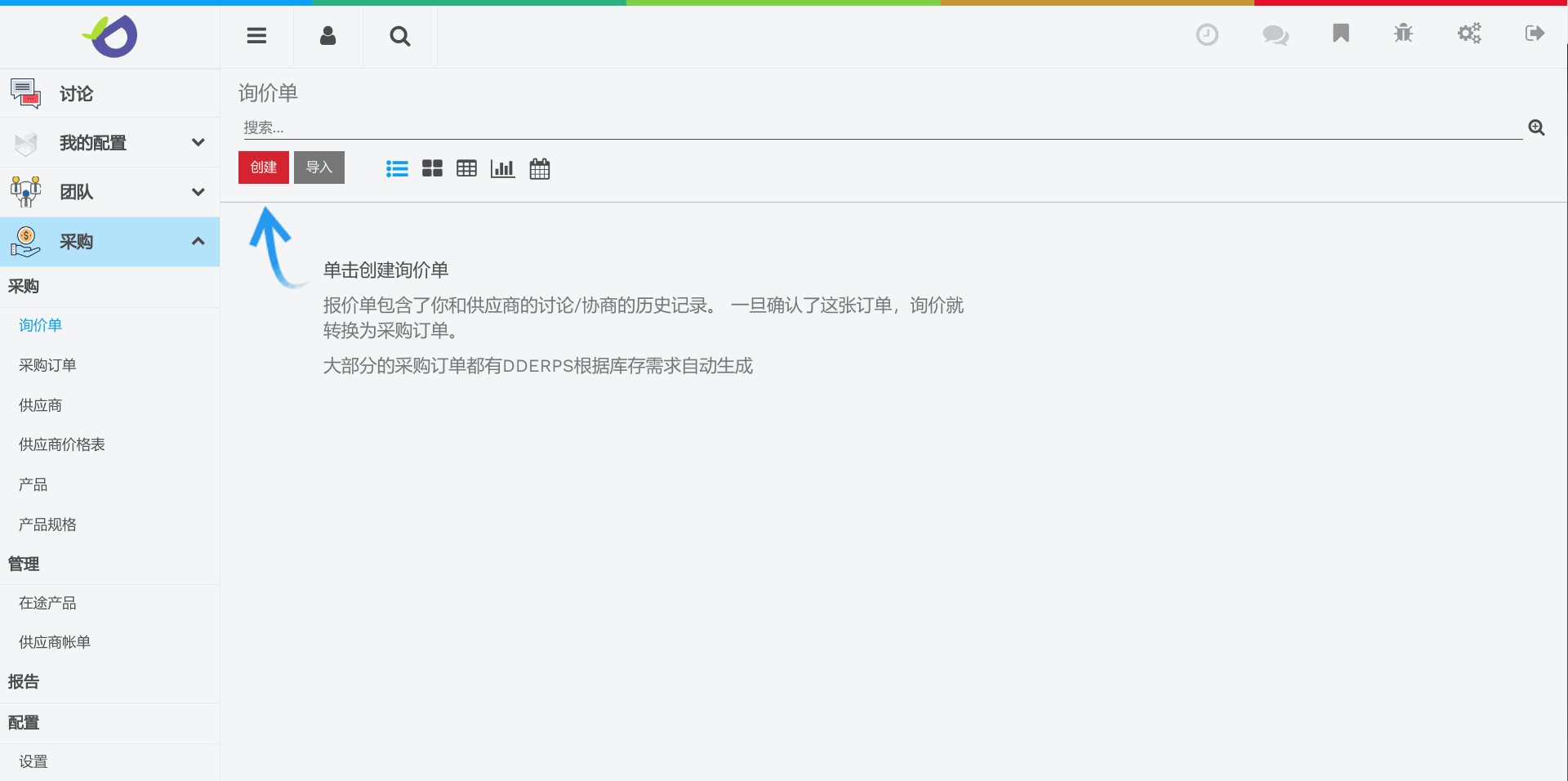Click the red 创建 button

263,167
